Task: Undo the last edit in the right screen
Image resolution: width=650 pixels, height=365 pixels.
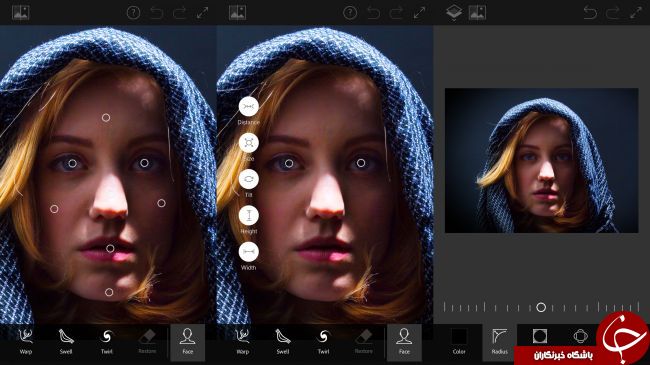Action: click(x=590, y=13)
